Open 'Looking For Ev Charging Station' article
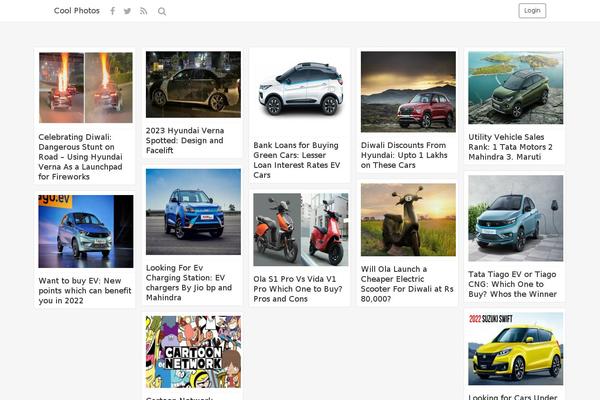Screen dimensions: 600x400 point(189,282)
